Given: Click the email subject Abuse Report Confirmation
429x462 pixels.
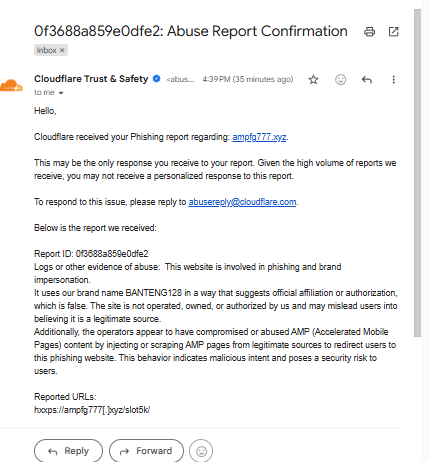Looking at the screenshot, I should 191,31.
